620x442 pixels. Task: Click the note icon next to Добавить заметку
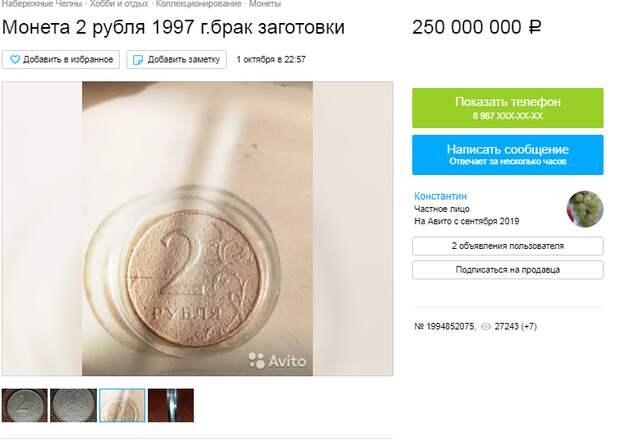pos(138,60)
